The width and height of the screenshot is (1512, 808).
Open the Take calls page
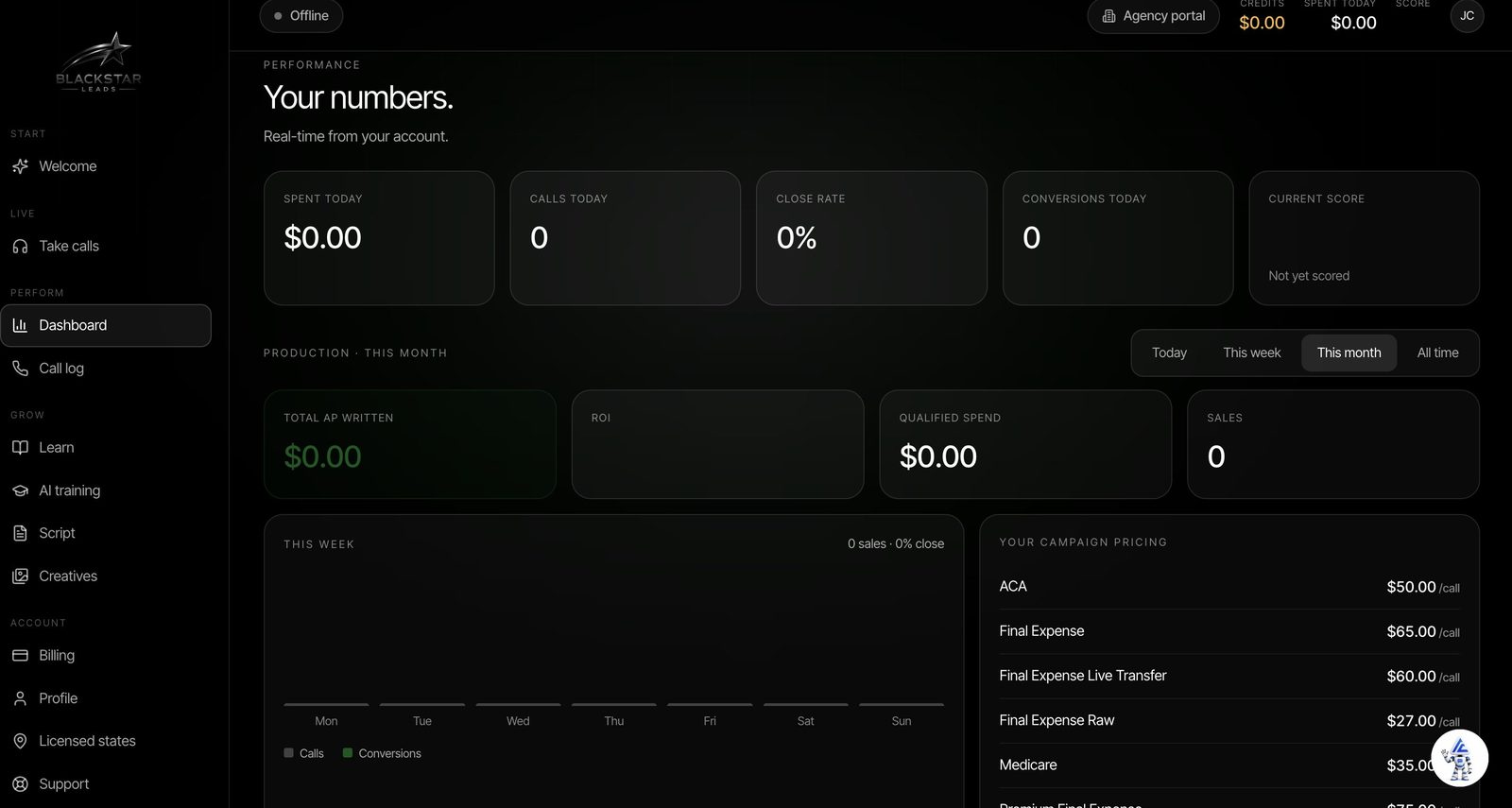pos(106,246)
